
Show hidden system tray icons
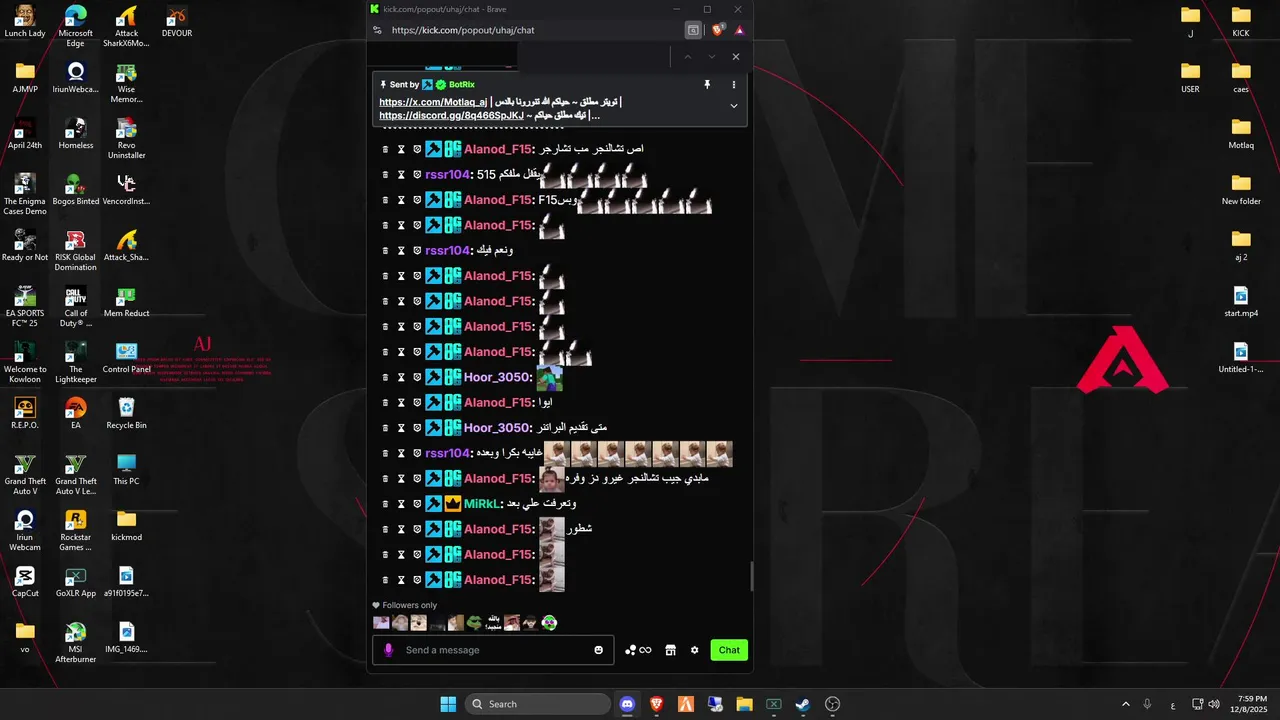coord(1125,704)
